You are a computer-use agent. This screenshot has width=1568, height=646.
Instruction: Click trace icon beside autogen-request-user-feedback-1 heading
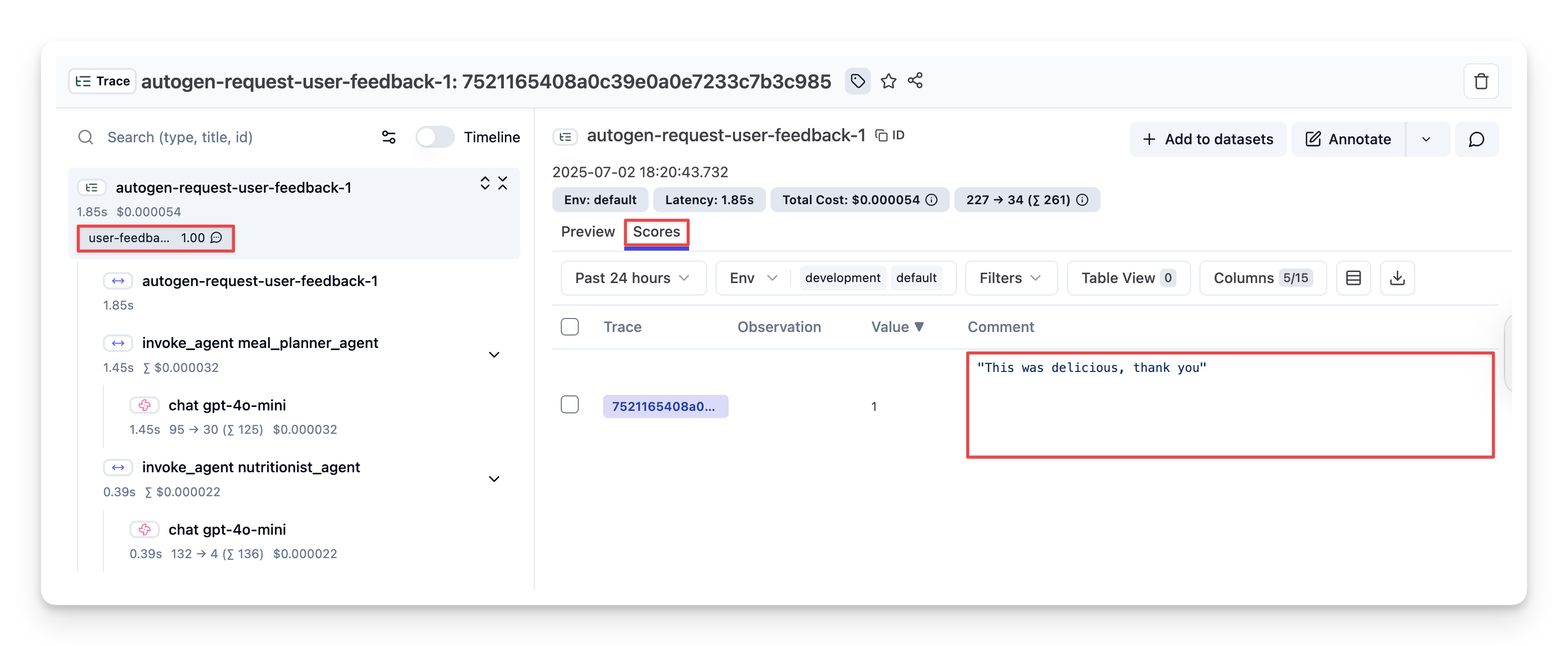click(565, 136)
